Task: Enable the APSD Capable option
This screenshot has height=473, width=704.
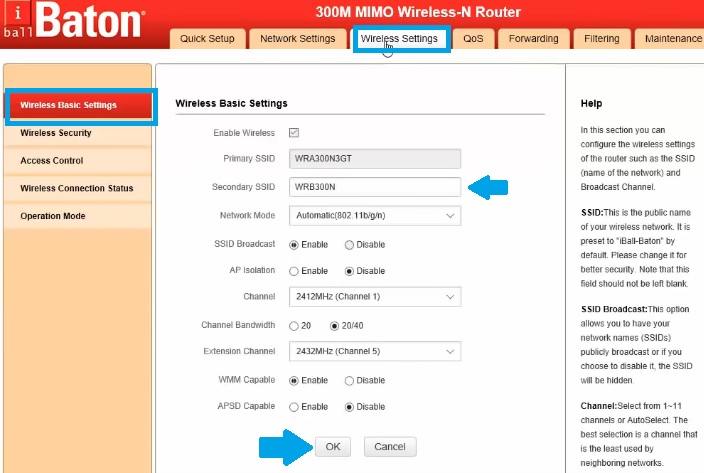Action: [x=294, y=407]
